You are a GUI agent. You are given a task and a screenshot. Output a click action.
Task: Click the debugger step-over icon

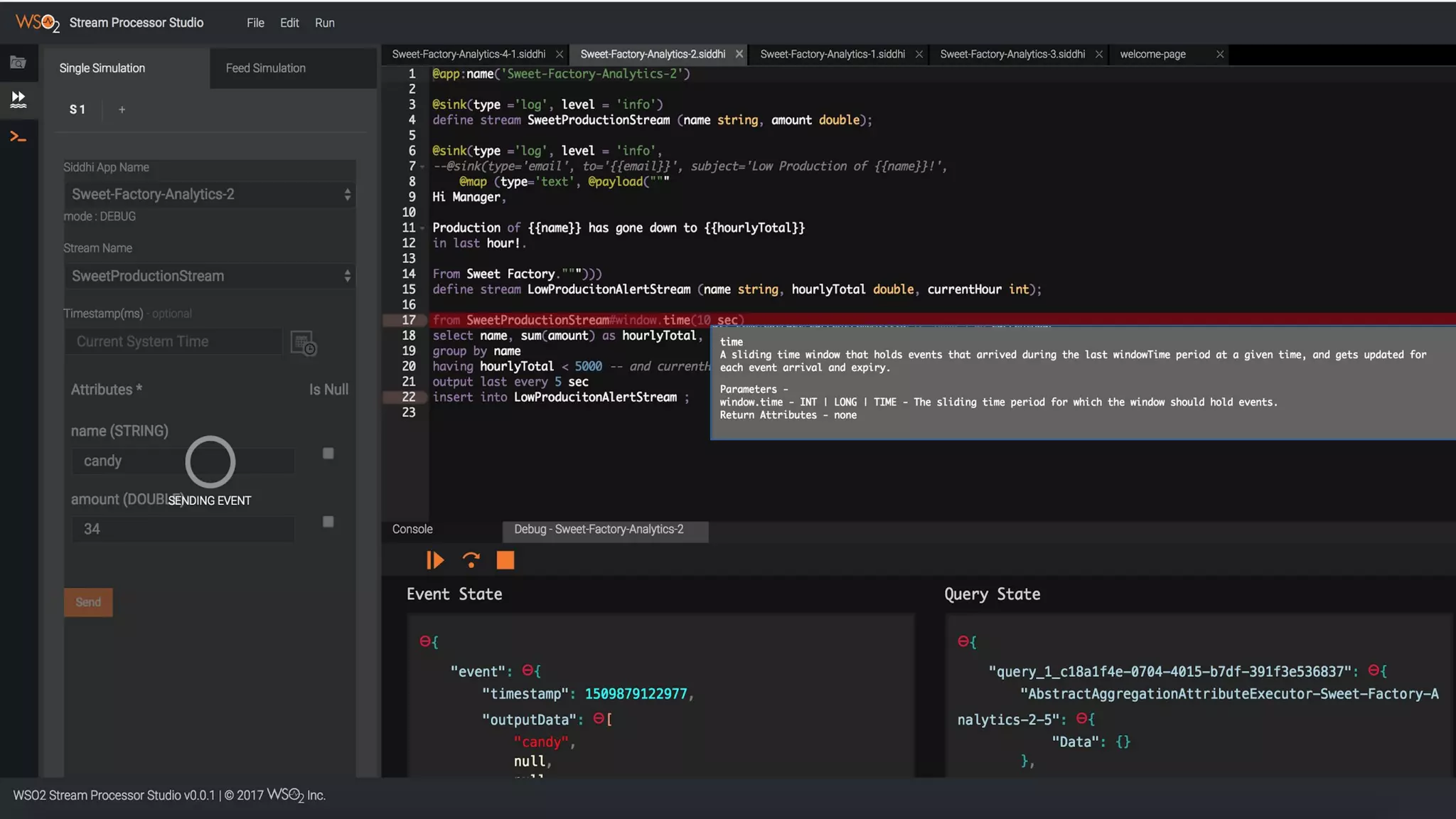[471, 561]
